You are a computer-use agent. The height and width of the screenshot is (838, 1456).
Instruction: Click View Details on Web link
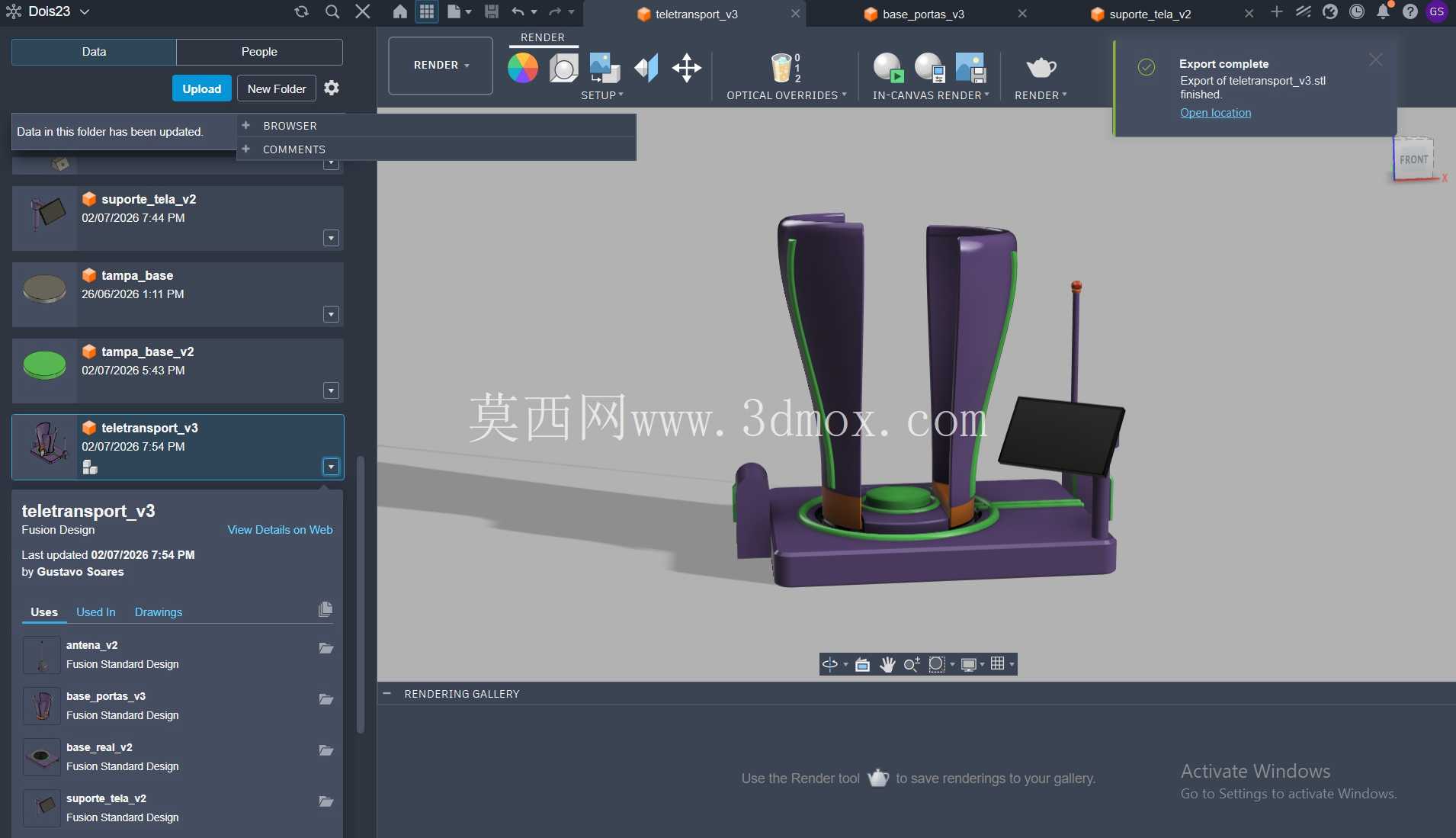280,530
